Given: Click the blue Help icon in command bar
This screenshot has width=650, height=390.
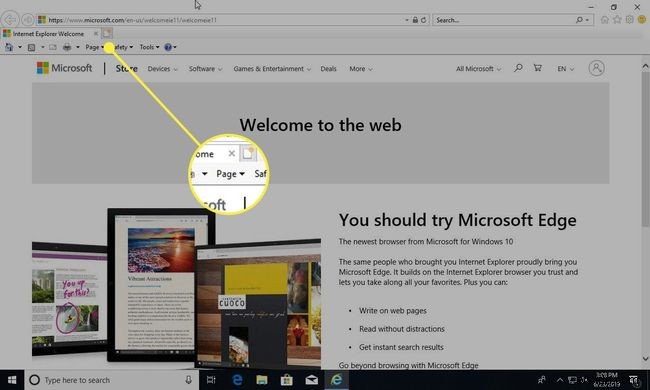Looking at the screenshot, I should pos(168,47).
